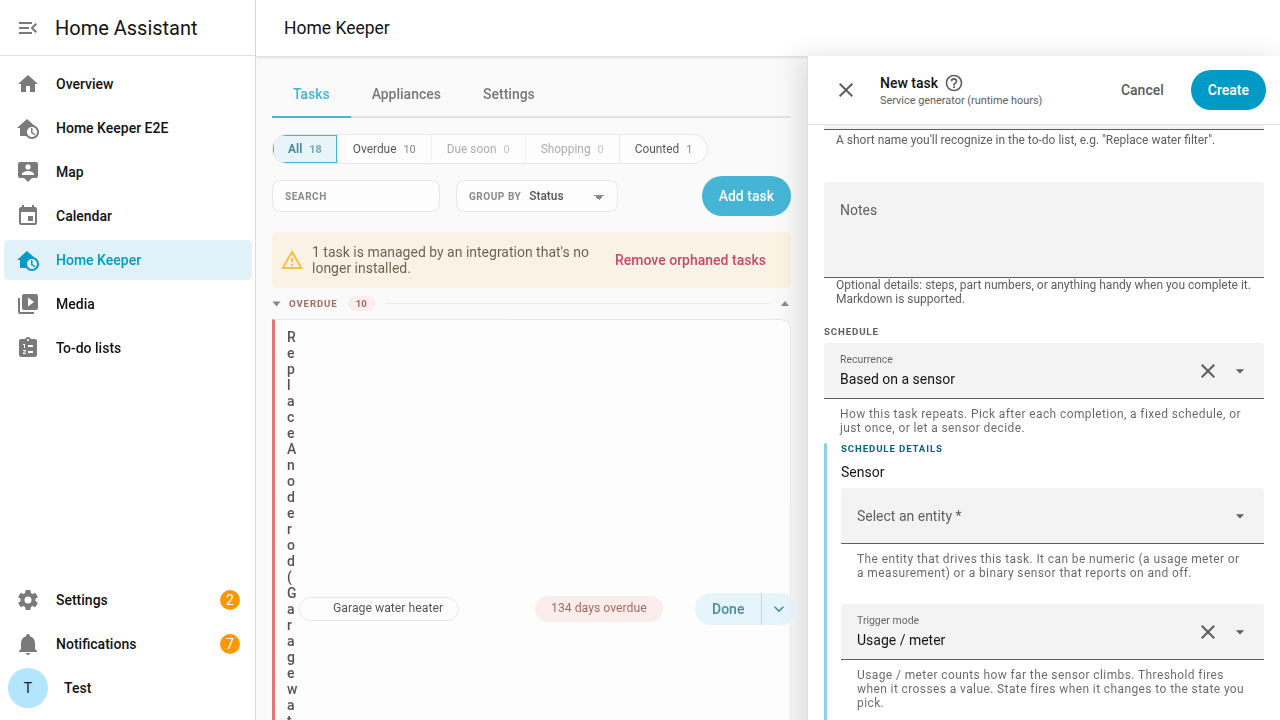The image size is (1280, 720).
Task: Select the Shopping filter
Action: pos(572,149)
